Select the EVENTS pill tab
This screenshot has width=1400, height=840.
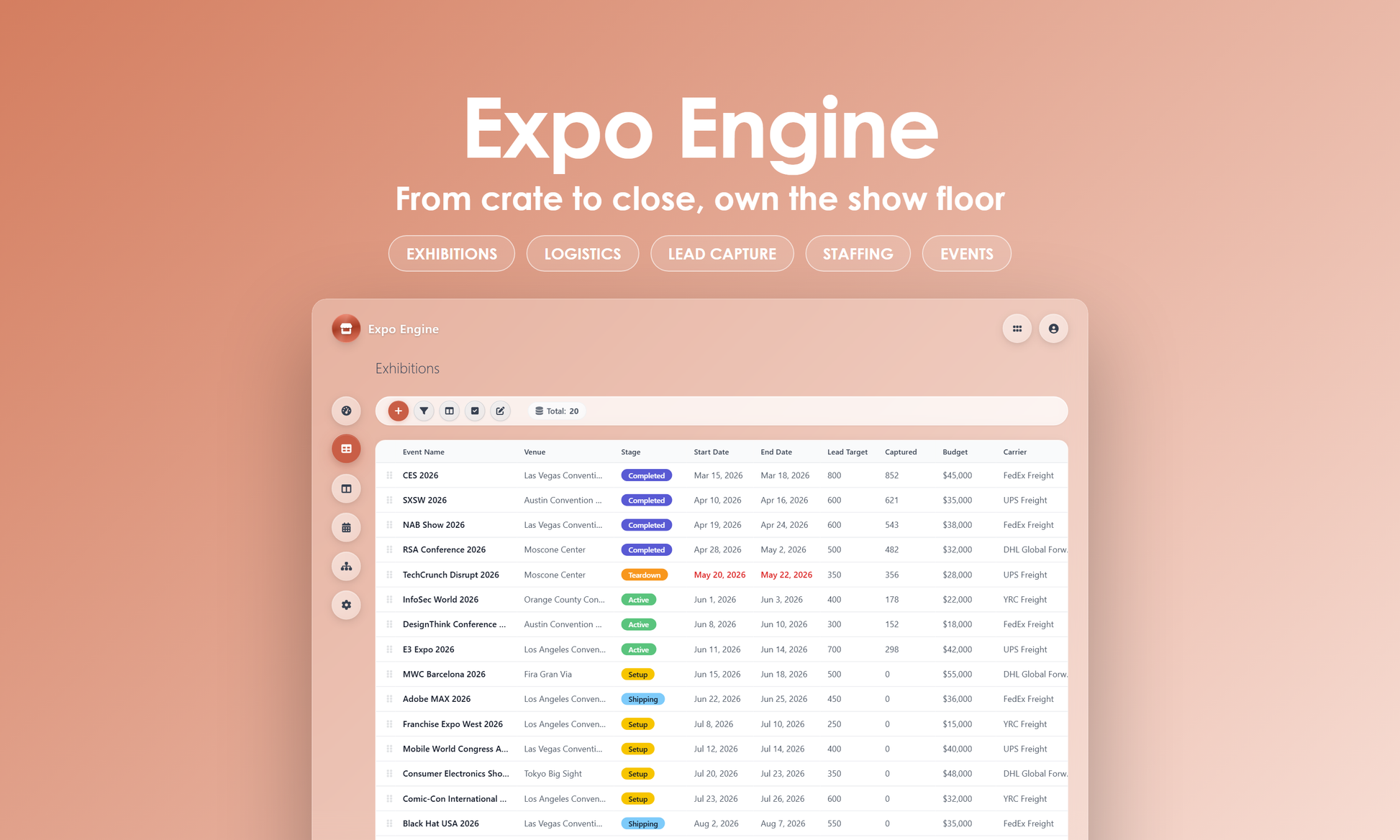967,254
